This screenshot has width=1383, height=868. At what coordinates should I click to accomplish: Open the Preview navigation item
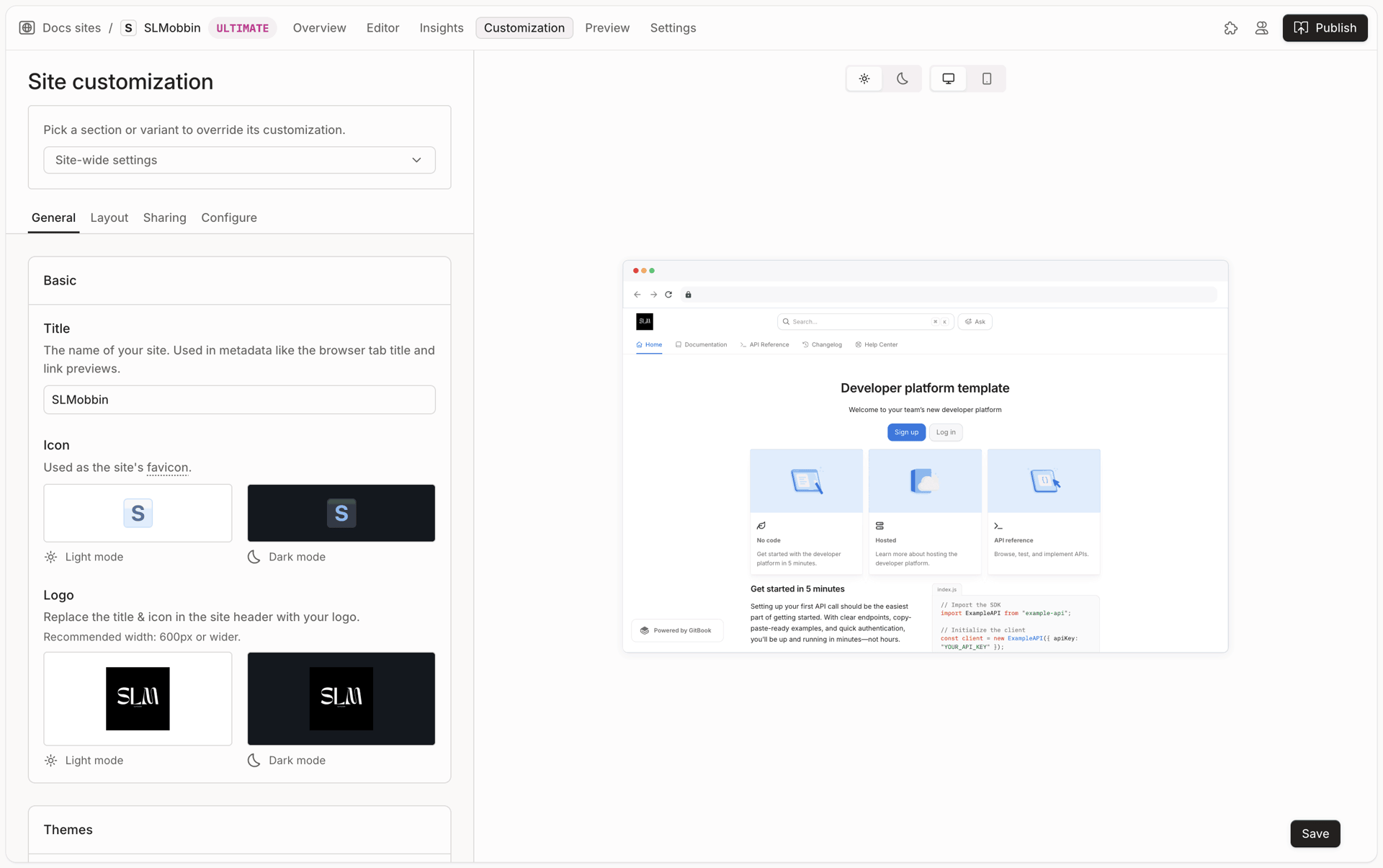(607, 28)
